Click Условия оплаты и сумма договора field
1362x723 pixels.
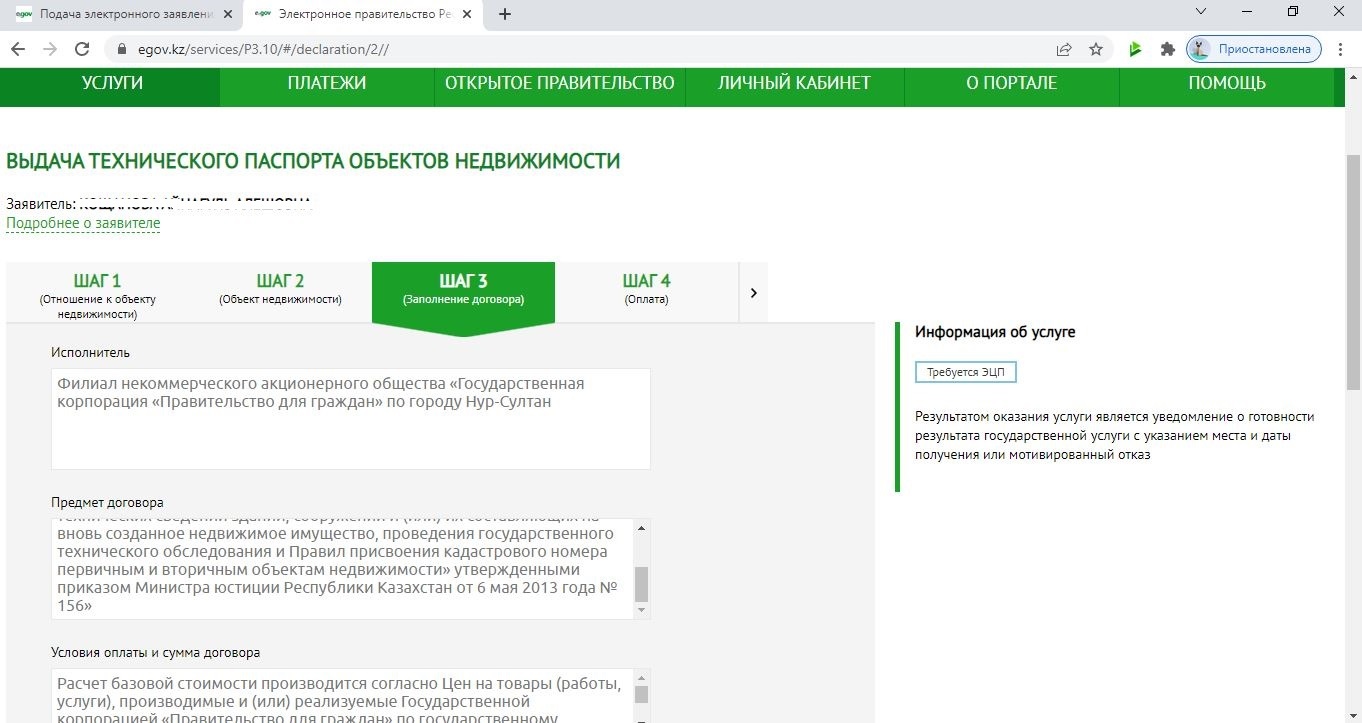coord(343,696)
